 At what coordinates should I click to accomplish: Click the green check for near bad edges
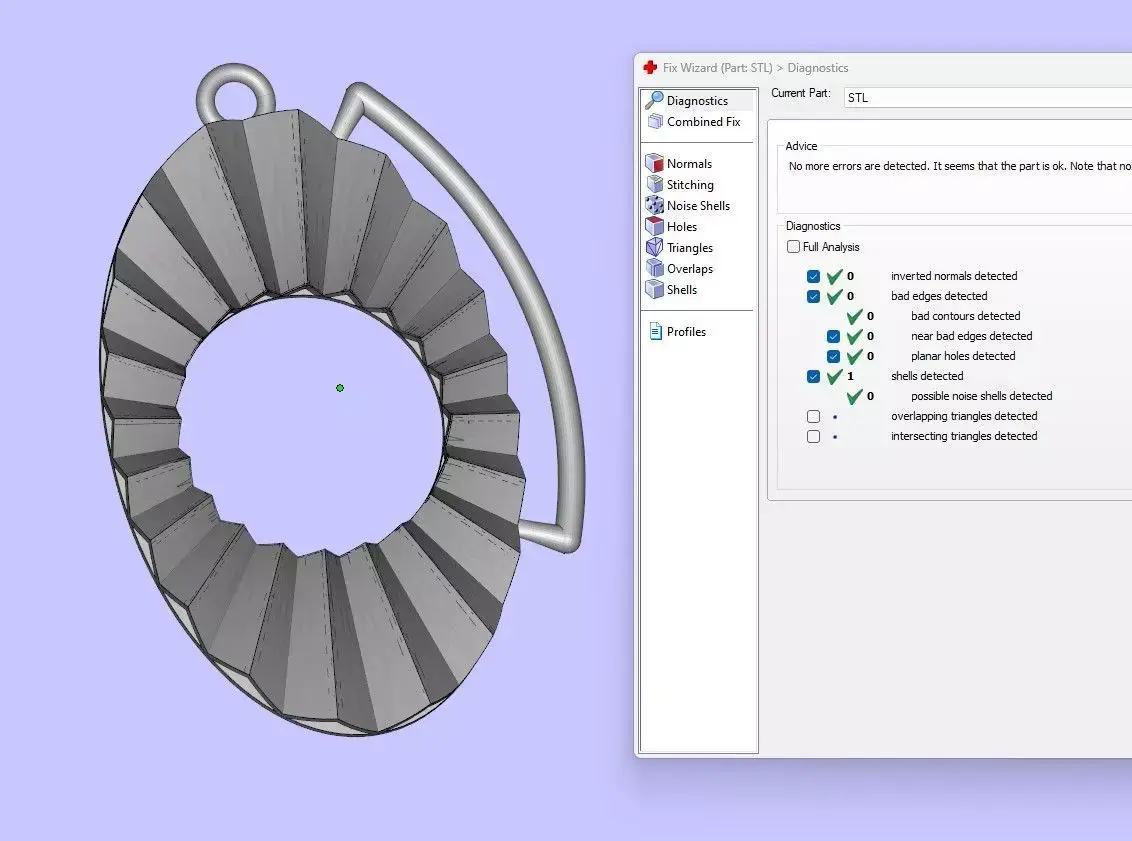pos(855,336)
